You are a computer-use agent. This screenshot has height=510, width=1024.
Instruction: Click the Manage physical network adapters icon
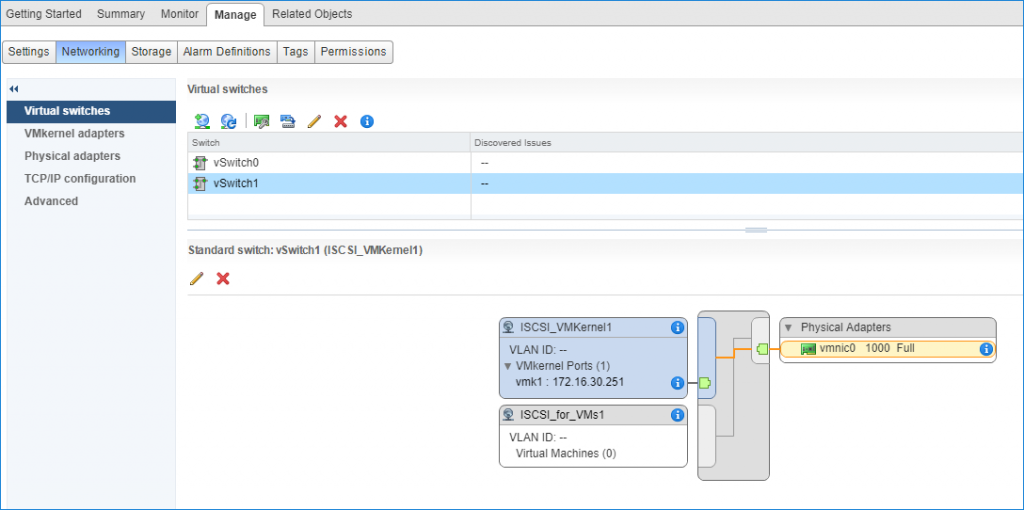pyautogui.click(x=262, y=121)
